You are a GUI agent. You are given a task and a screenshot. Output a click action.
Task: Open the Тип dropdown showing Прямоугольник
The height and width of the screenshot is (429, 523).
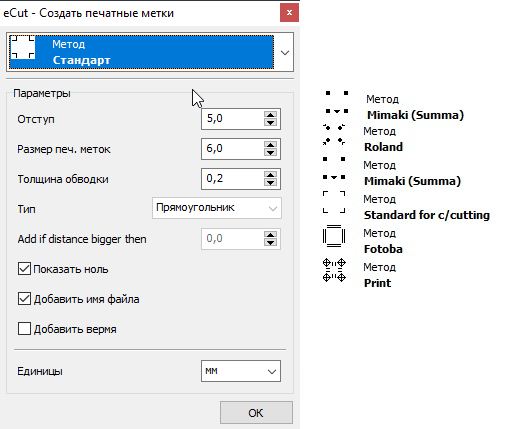pyautogui.click(x=217, y=208)
